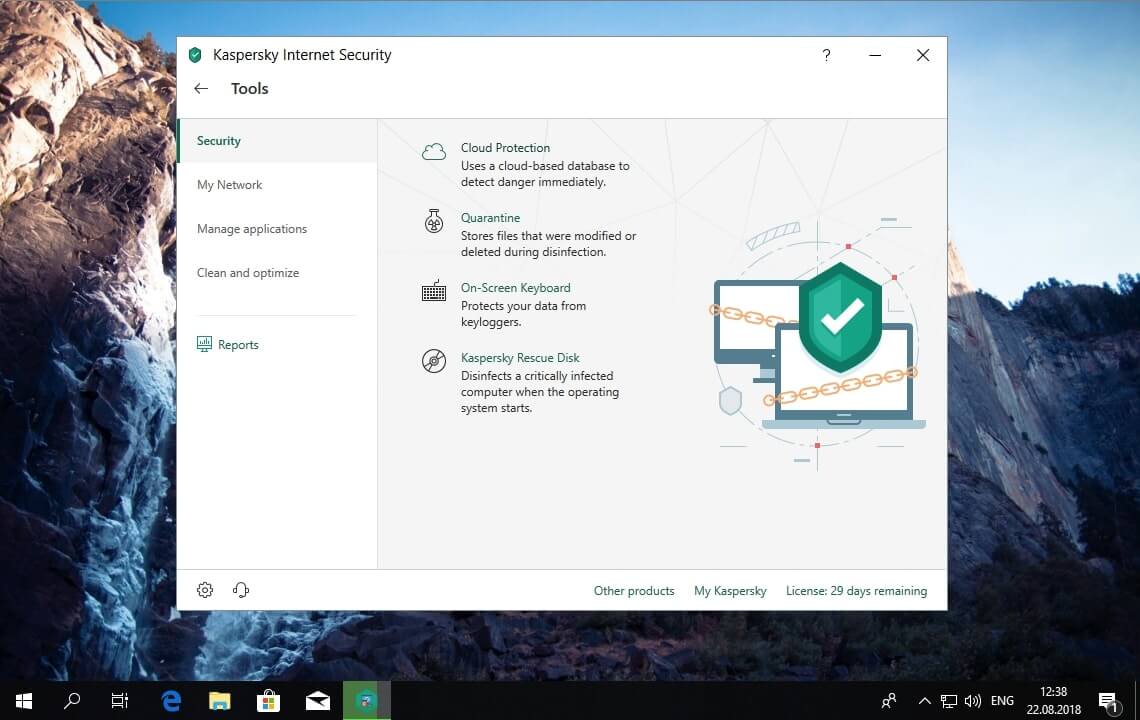Click the "Tools" page heading
This screenshot has width=1140, height=720.
click(249, 89)
